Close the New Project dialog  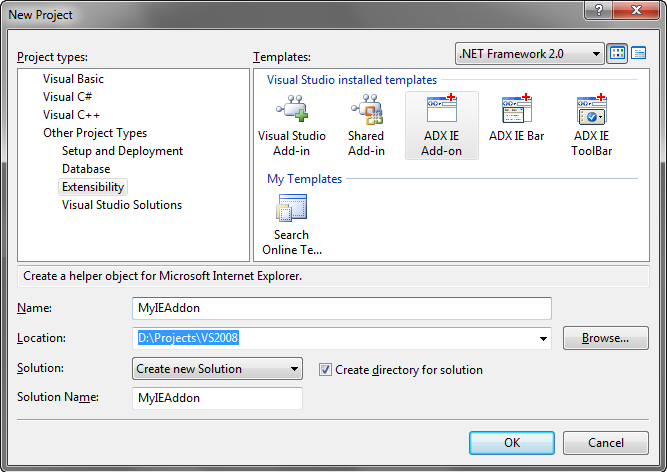[636, 10]
